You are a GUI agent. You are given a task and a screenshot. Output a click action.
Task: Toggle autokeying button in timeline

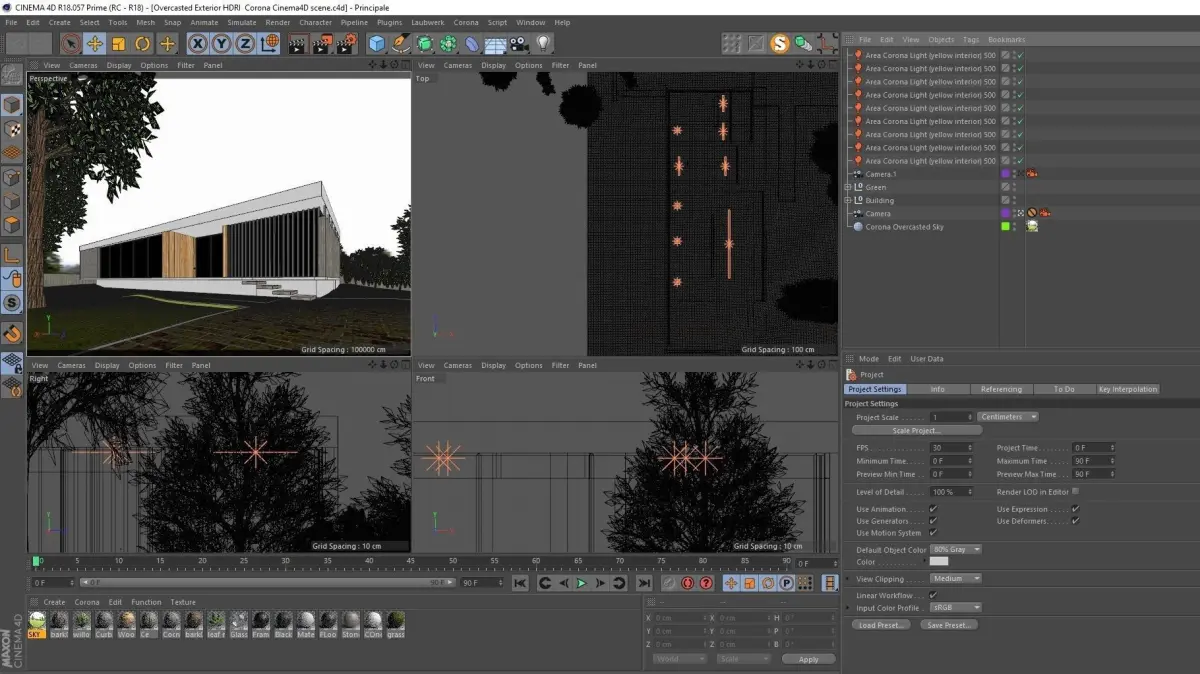(688, 583)
